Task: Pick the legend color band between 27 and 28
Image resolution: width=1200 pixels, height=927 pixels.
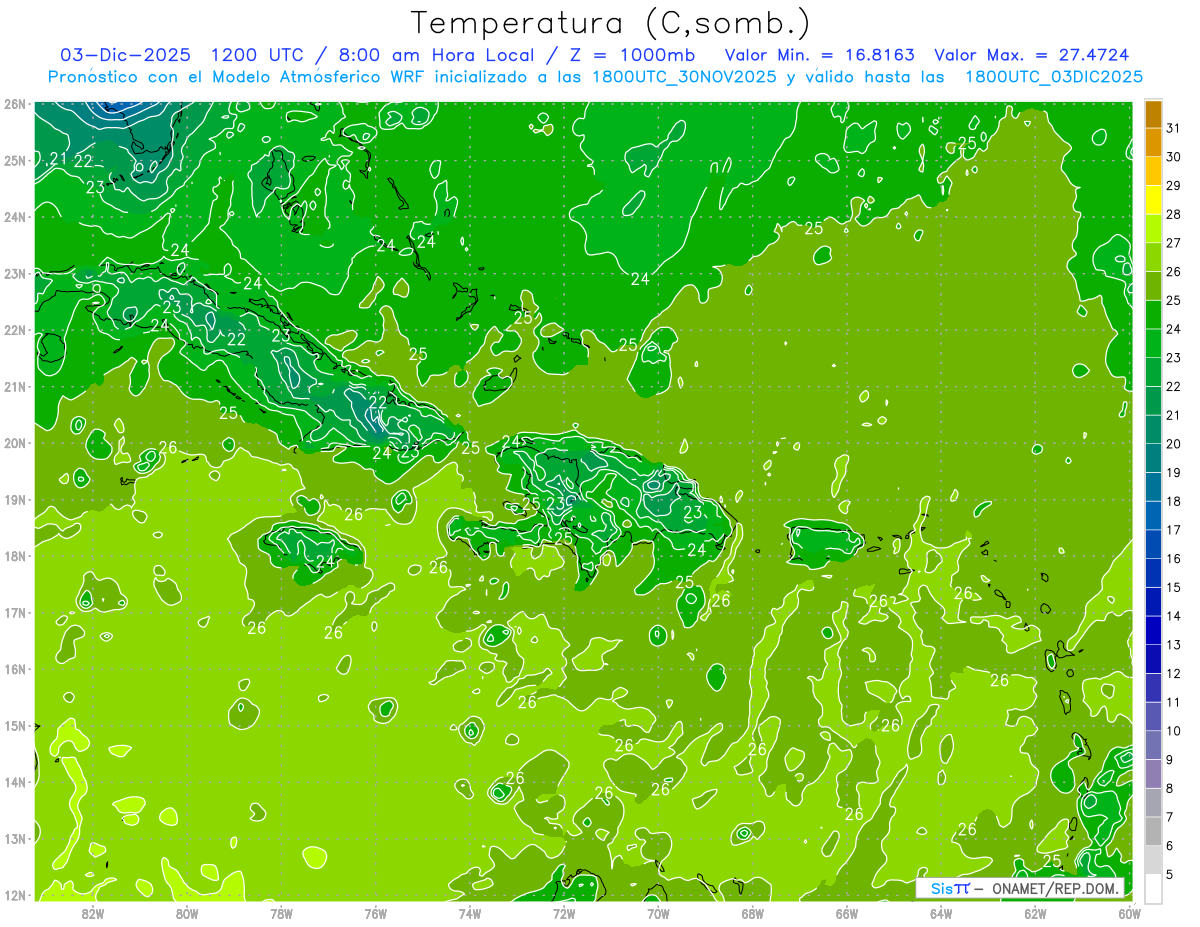Action: (x=1153, y=229)
